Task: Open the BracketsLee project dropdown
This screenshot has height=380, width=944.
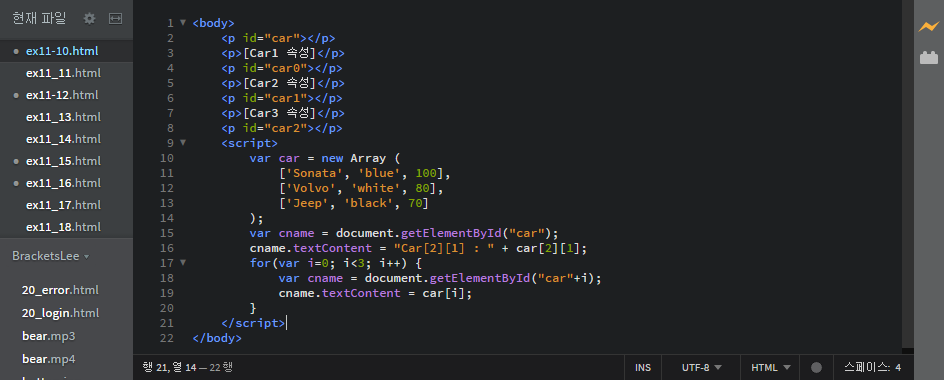Action: click(51, 256)
